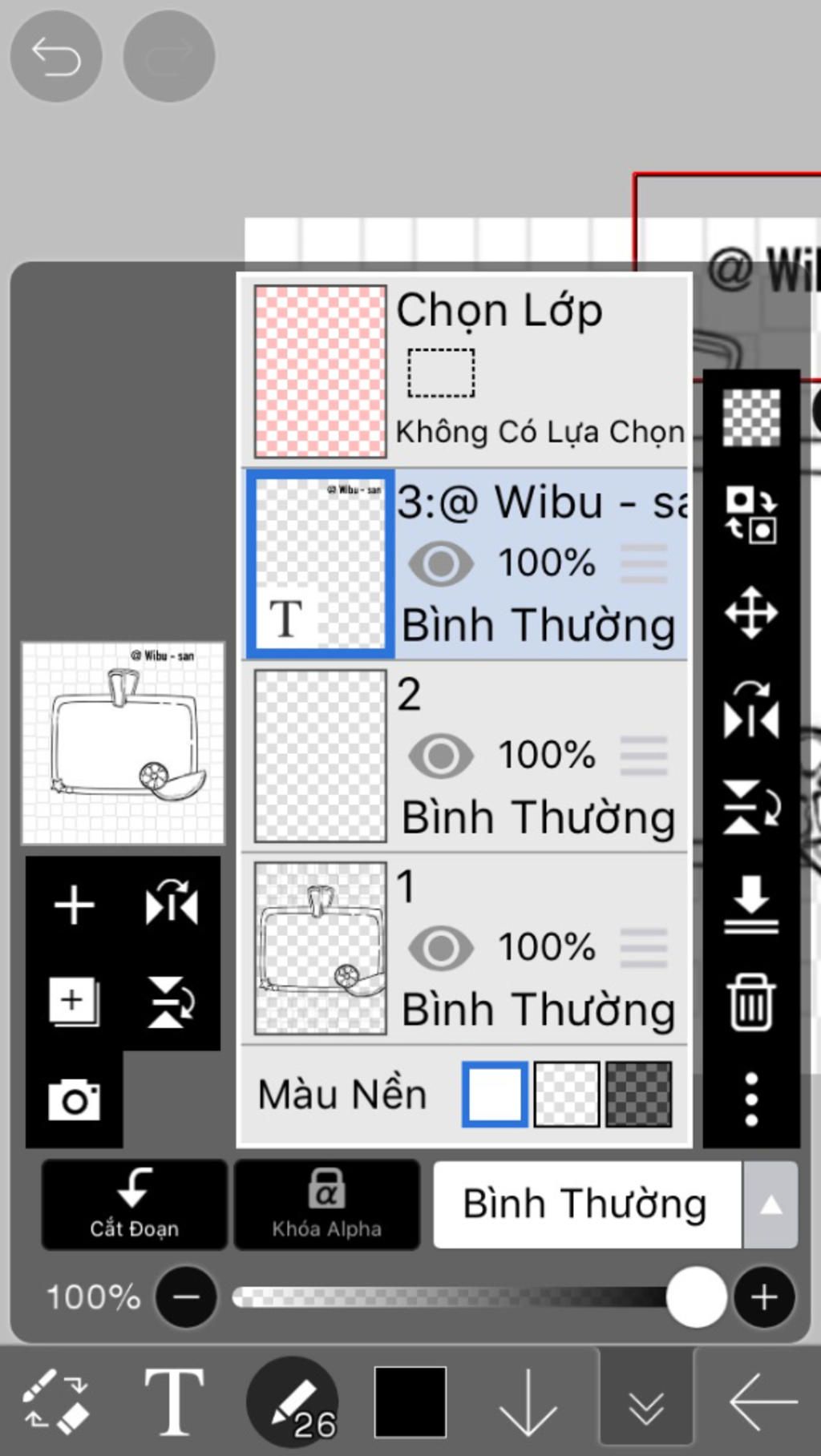Add a new layer with plus icon

click(74, 905)
